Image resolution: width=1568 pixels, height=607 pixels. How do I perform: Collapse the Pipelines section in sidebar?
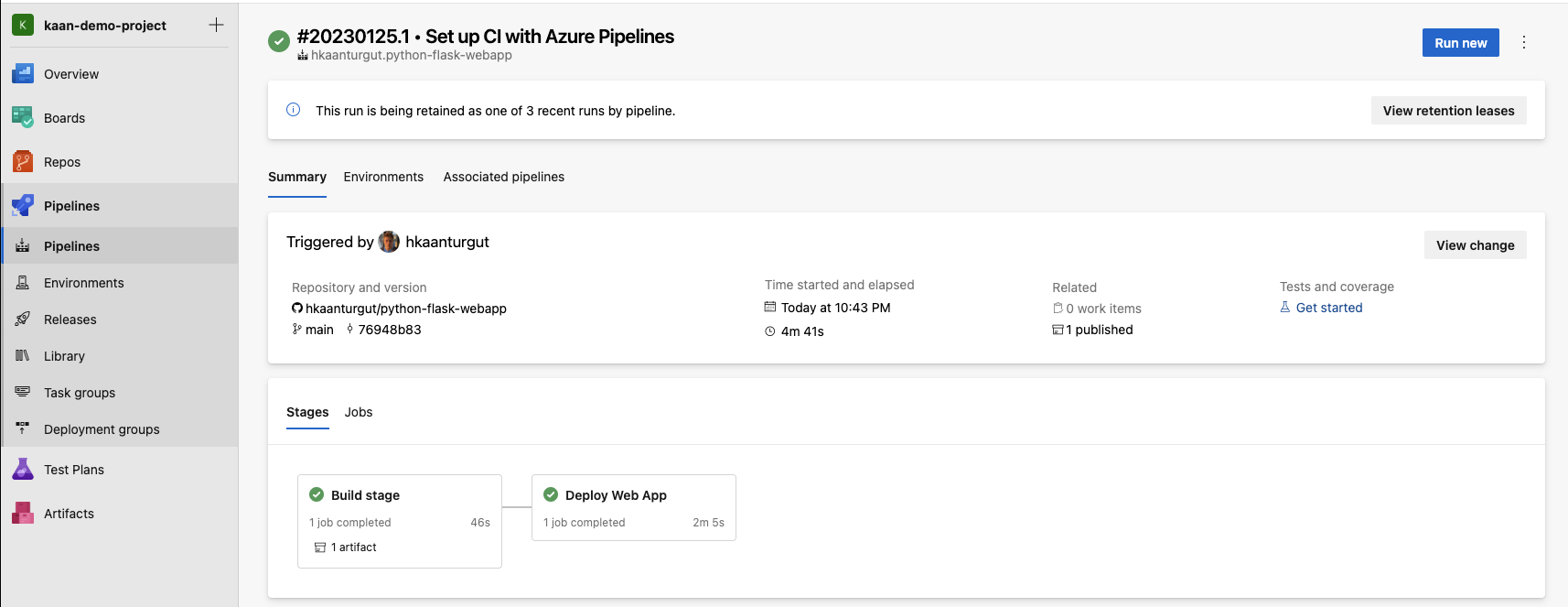tap(71, 206)
